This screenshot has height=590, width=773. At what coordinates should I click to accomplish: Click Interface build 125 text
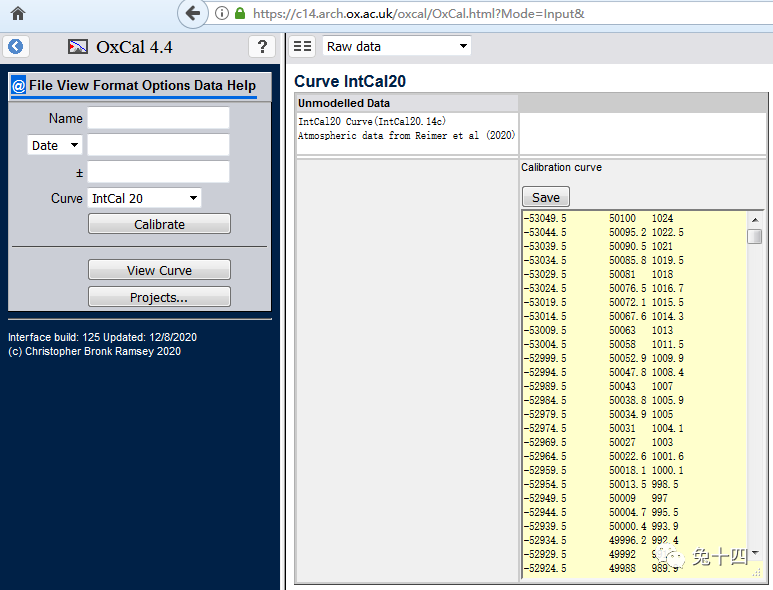102,337
